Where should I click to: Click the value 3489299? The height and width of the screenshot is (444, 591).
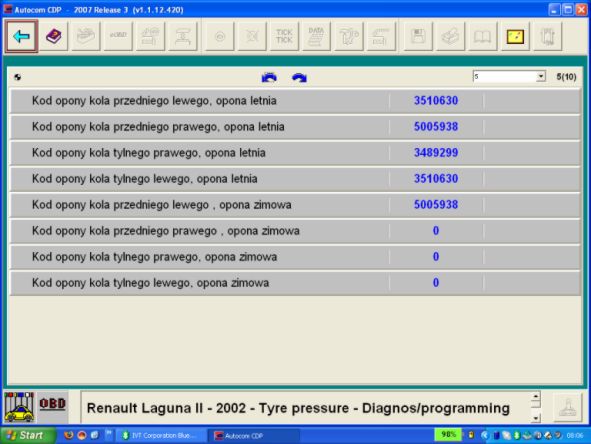coord(436,153)
